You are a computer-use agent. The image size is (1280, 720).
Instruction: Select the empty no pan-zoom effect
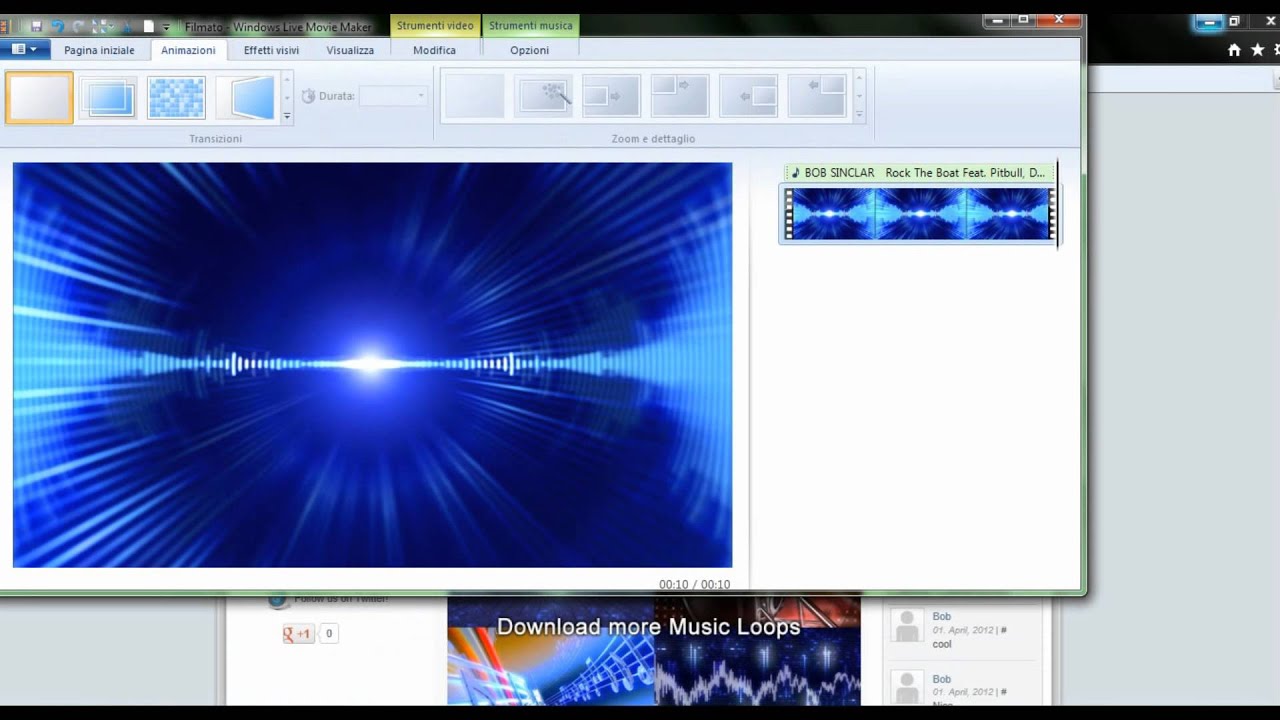(x=475, y=97)
